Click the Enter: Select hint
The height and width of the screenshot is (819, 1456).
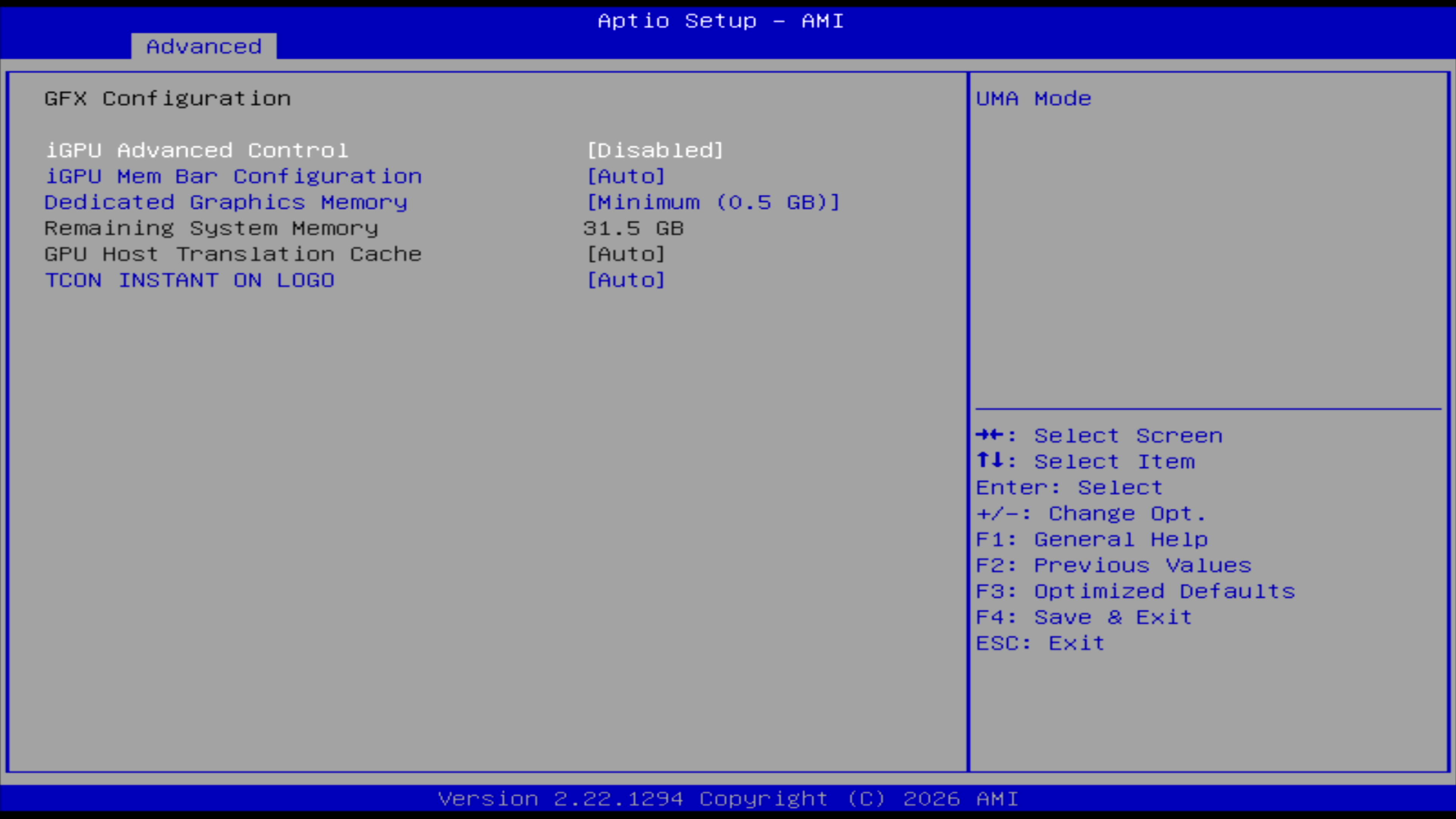pyautogui.click(x=1069, y=488)
